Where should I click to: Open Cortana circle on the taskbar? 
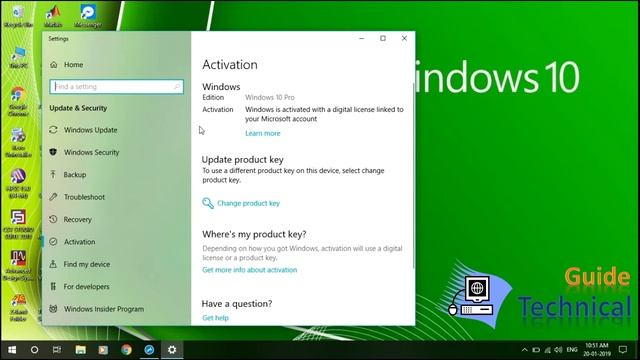[x=34, y=350]
